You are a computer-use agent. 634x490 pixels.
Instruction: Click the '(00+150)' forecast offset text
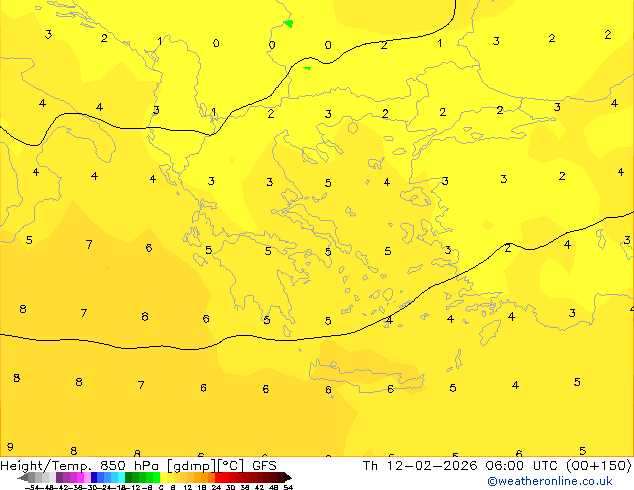[598, 466]
